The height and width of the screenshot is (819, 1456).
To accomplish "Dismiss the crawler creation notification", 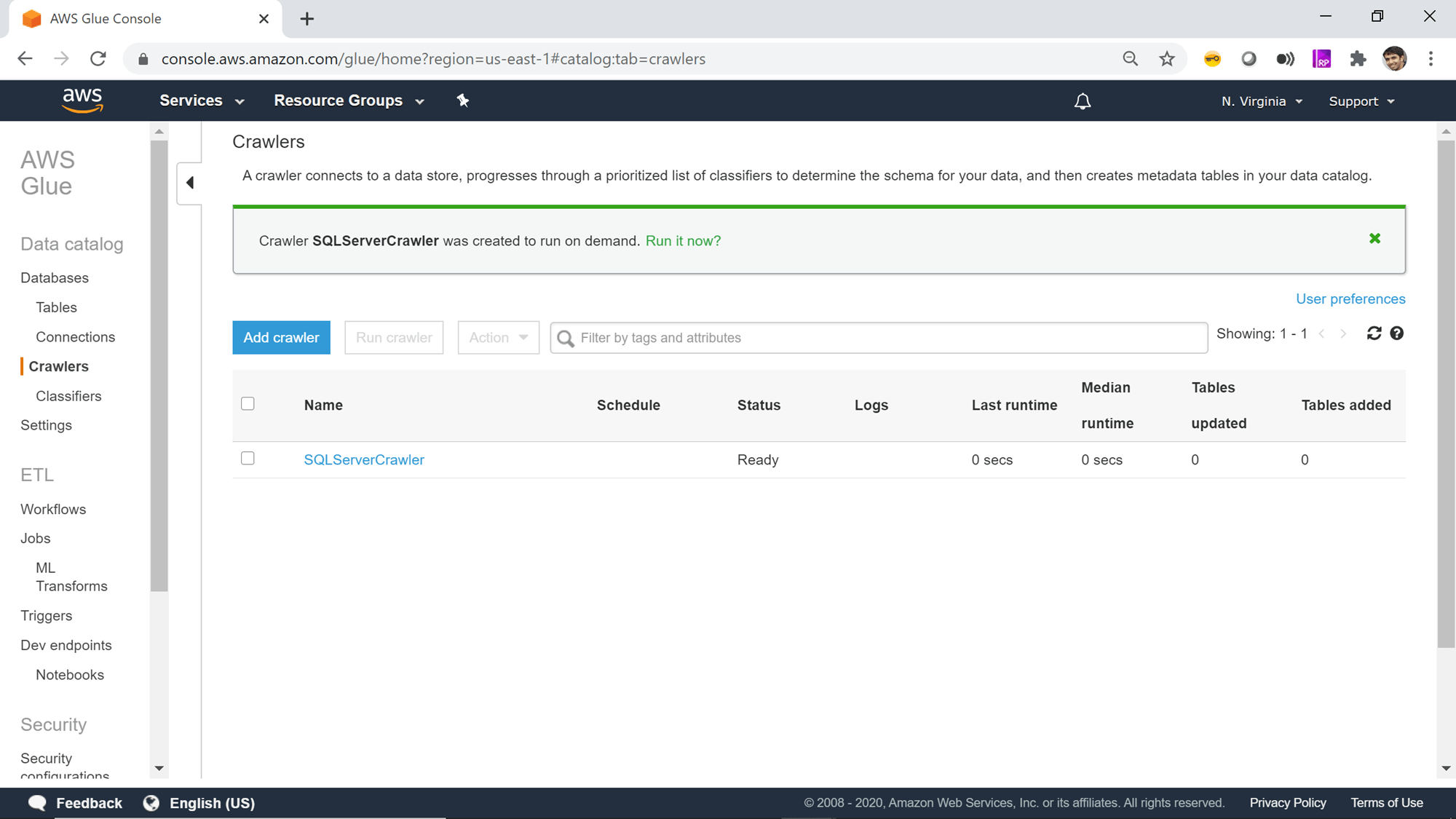I will coord(1374,238).
